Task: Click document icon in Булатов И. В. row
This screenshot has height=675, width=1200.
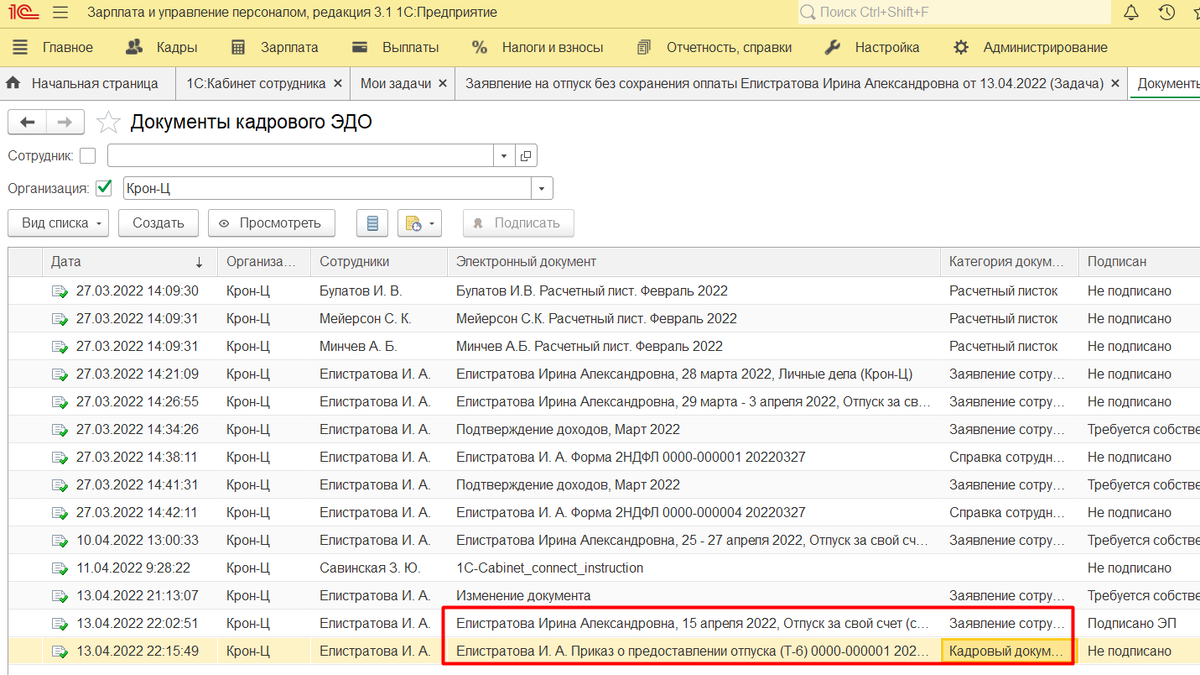Action: (x=60, y=291)
